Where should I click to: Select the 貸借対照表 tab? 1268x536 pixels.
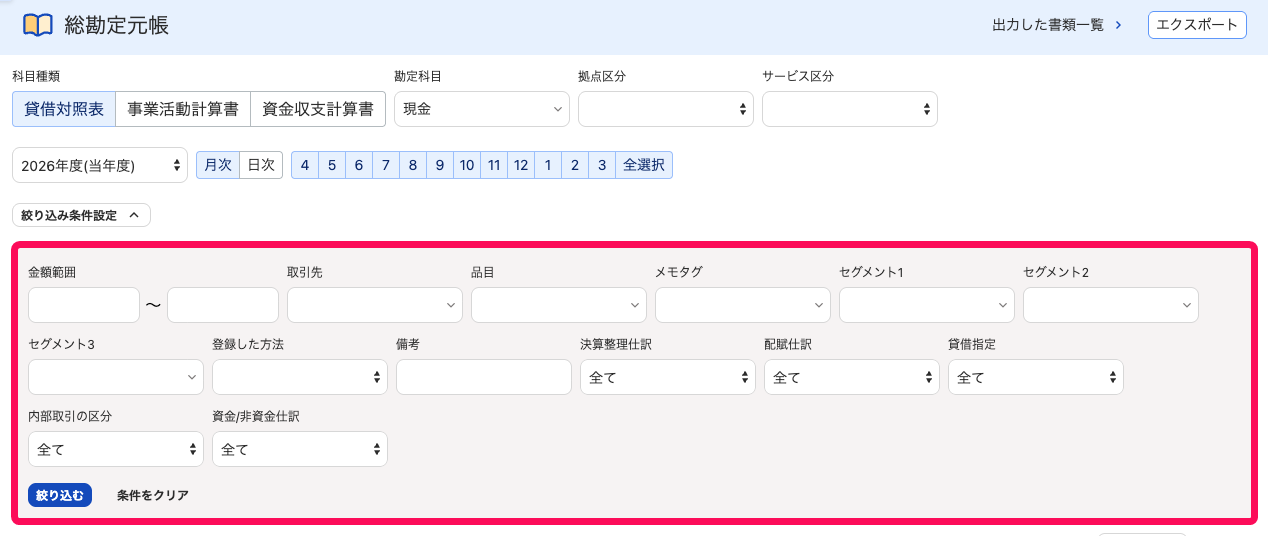[x=64, y=109]
